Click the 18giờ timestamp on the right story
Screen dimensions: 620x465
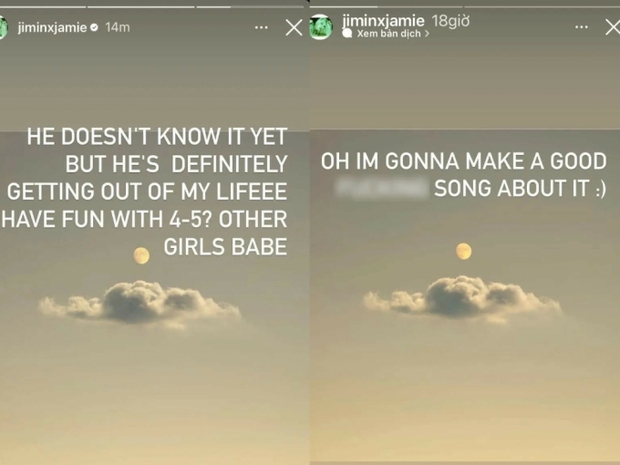[450, 21]
